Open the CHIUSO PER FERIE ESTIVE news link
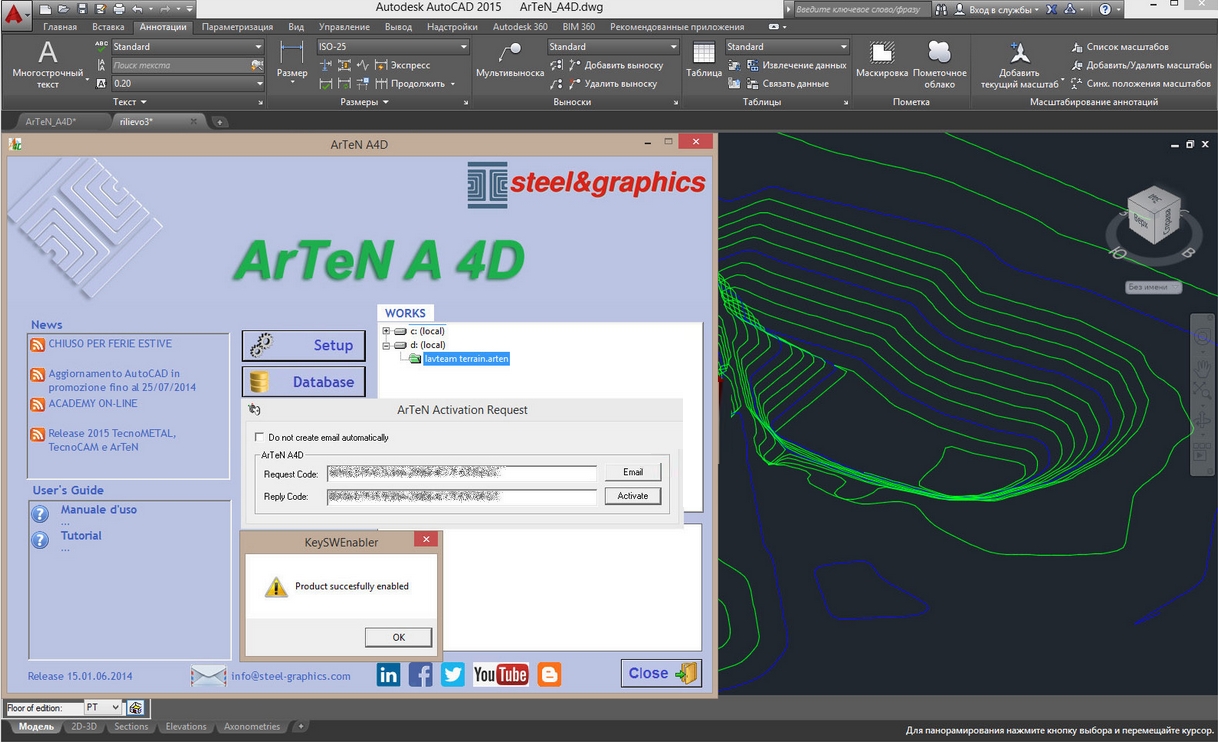The width and height of the screenshot is (1218, 742). pos(110,344)
